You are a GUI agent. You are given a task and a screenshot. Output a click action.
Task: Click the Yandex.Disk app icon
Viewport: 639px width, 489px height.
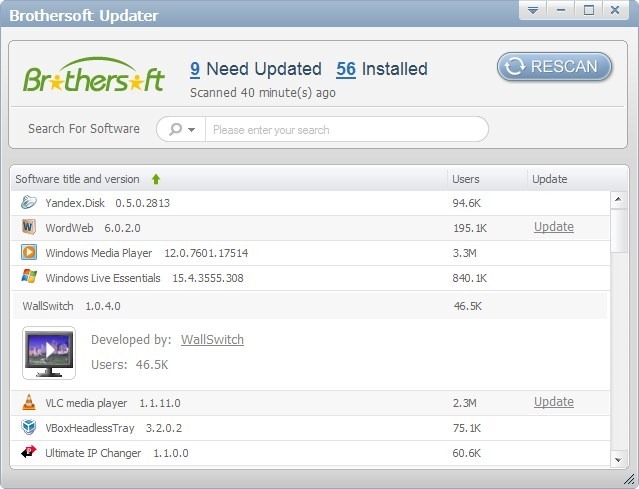(x=29, y=202)
